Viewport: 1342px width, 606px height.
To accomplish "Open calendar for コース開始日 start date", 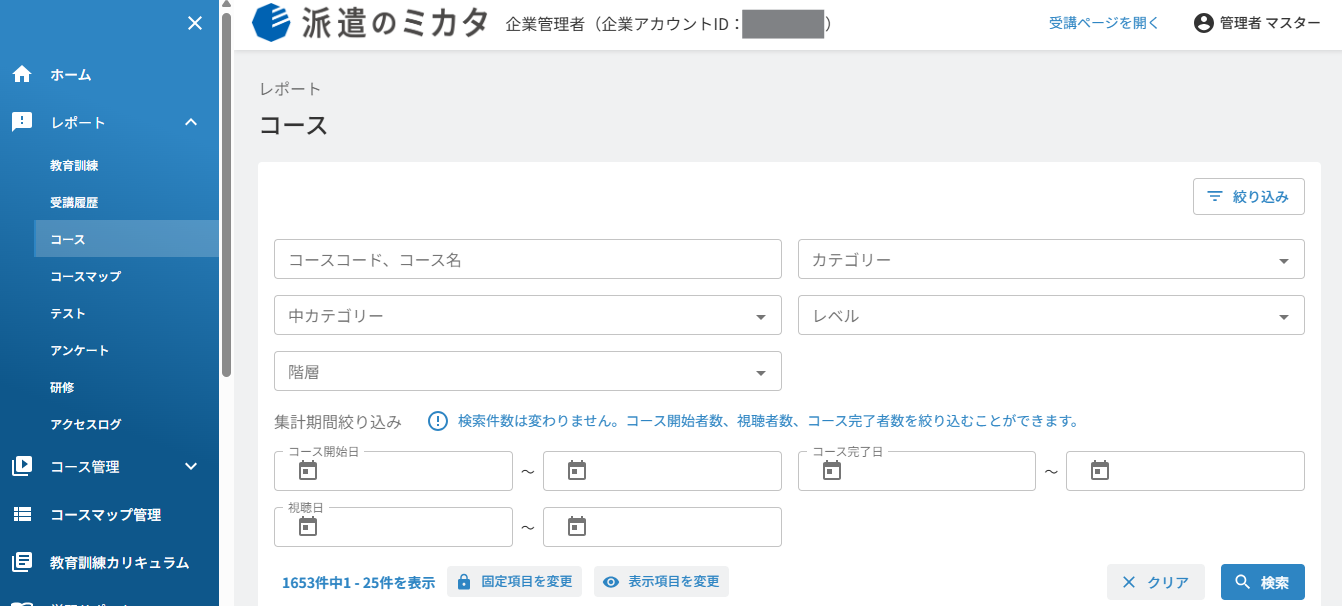I will click(308, 470).
